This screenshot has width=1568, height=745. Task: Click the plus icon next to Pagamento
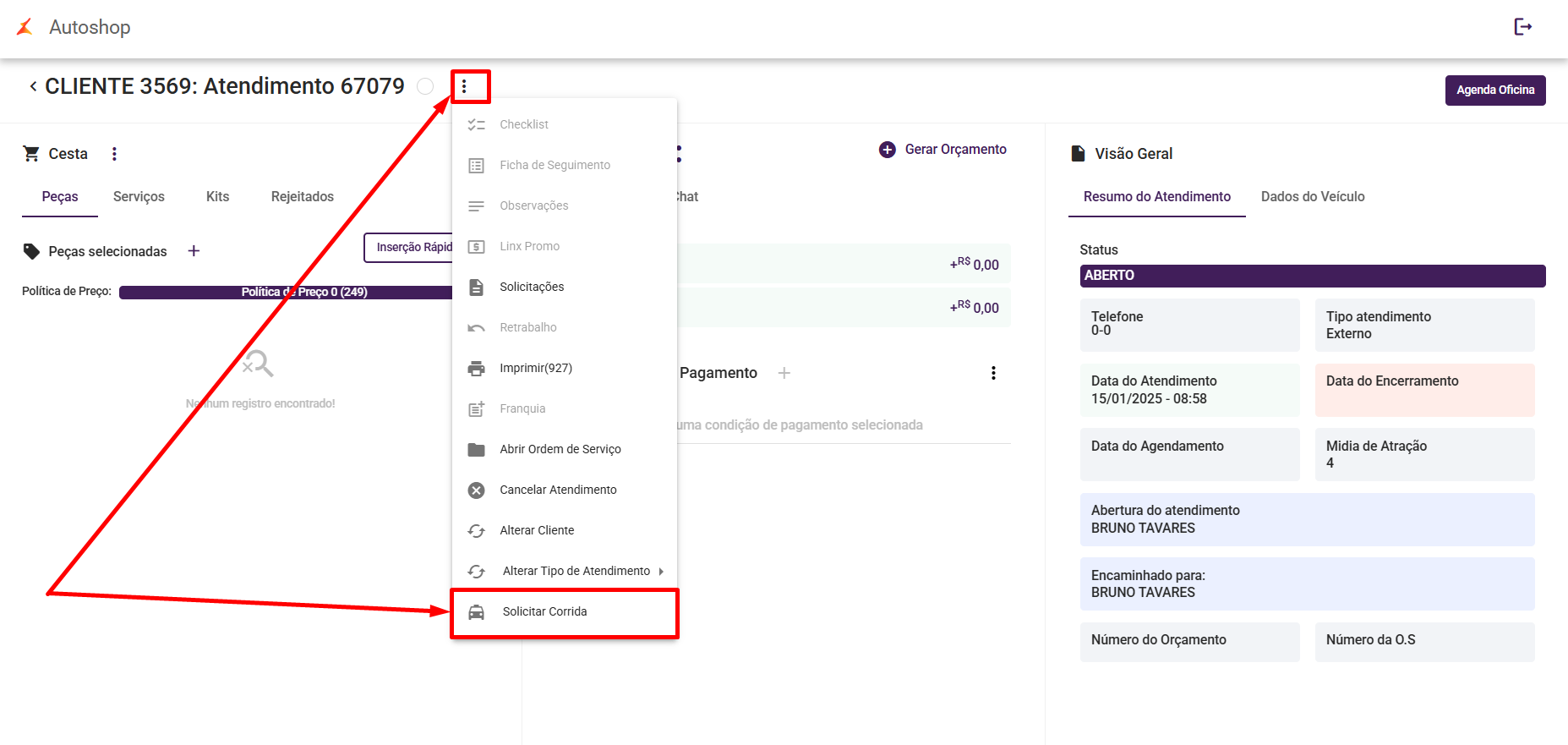coord(784,373)
